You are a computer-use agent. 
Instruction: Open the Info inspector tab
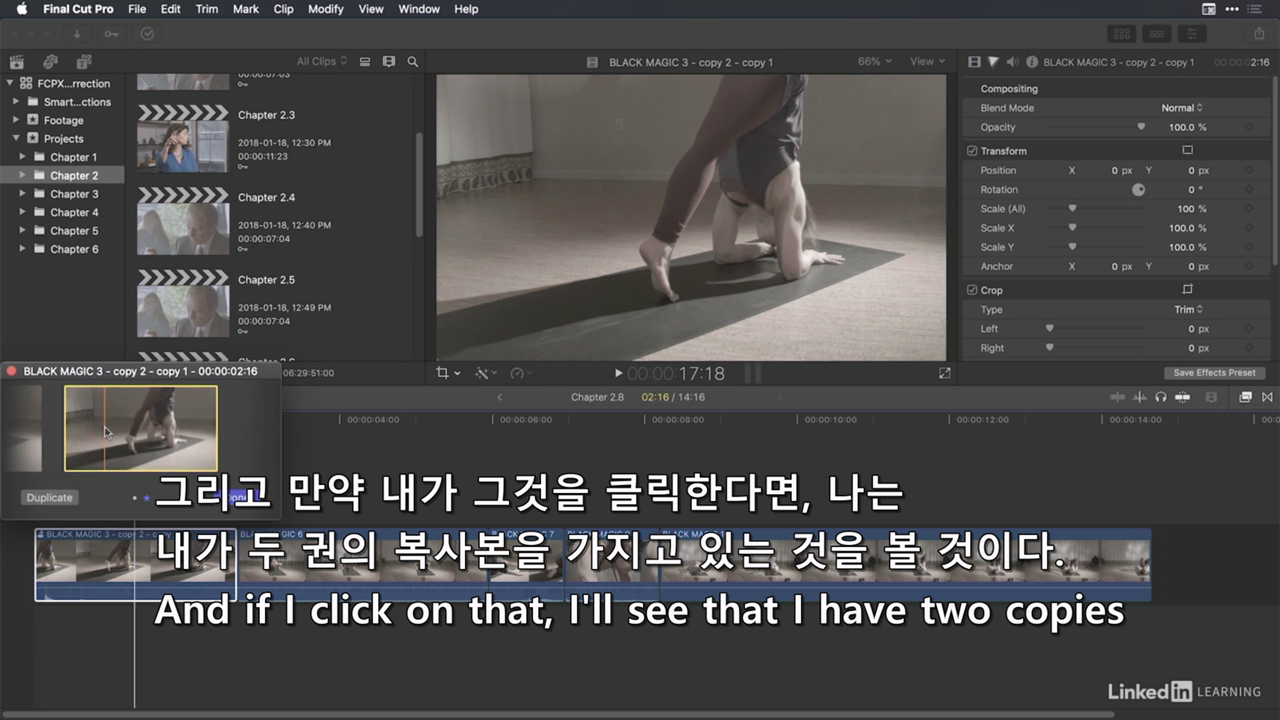click(1032, 62)
